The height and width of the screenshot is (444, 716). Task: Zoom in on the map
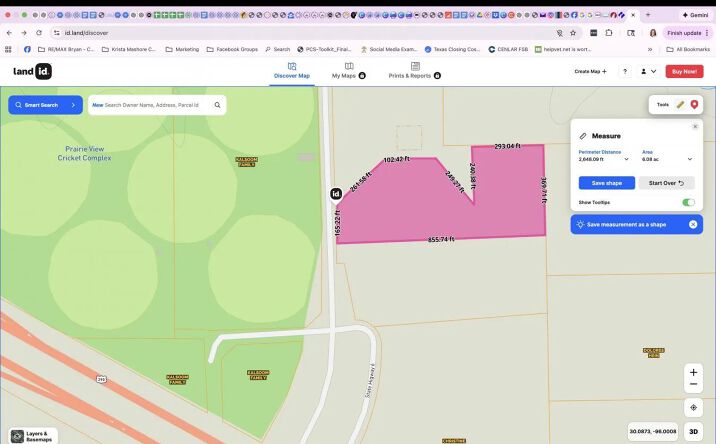click(x=693, y=372)
